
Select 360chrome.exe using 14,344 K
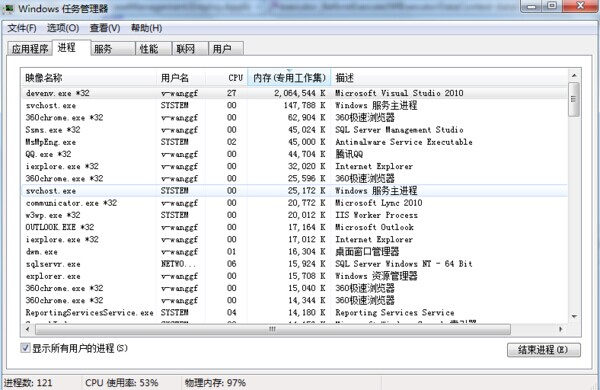295,300
